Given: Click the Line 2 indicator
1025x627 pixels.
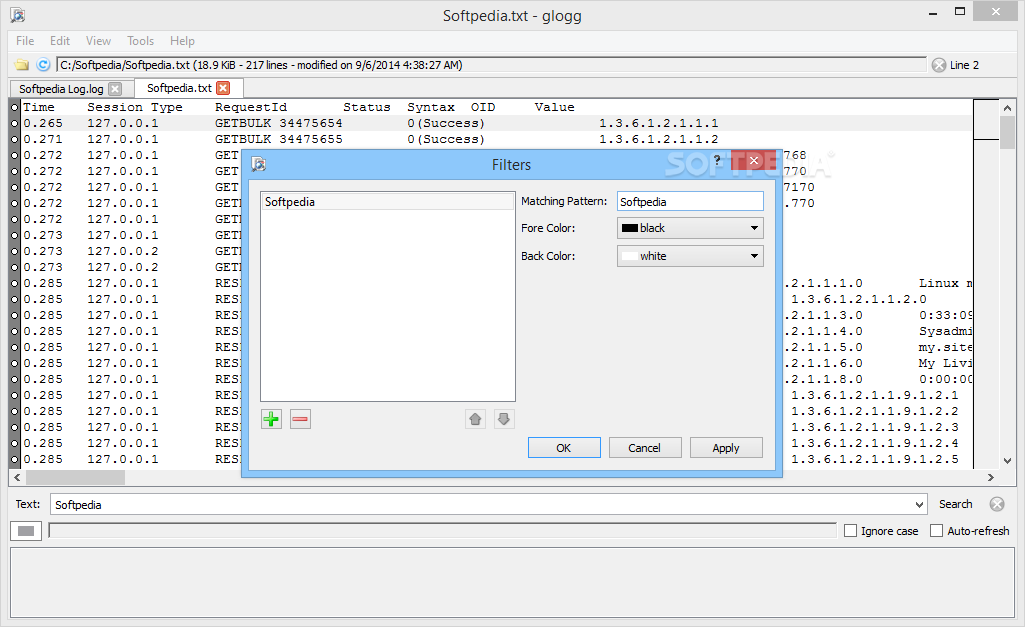Looking at the screenshot, I should click(964, 65).
